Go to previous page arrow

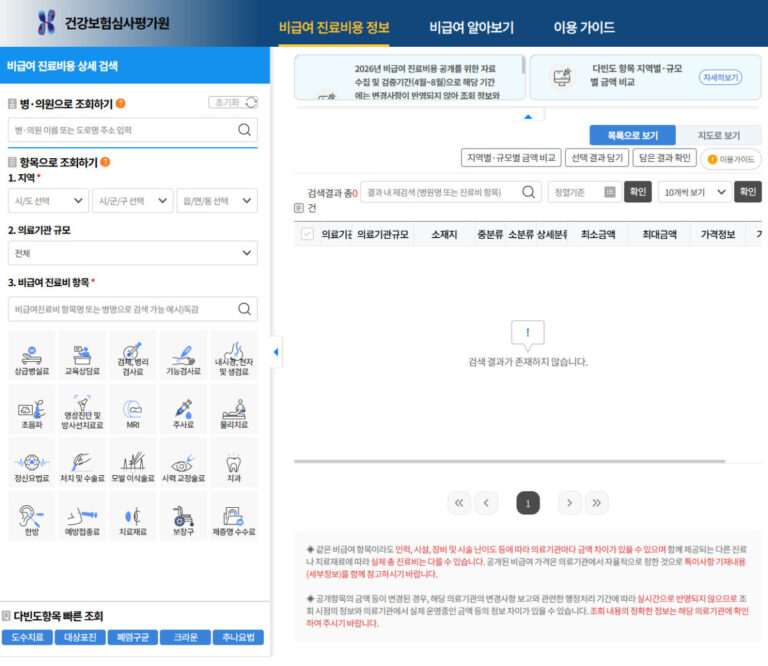click(486, 503)
